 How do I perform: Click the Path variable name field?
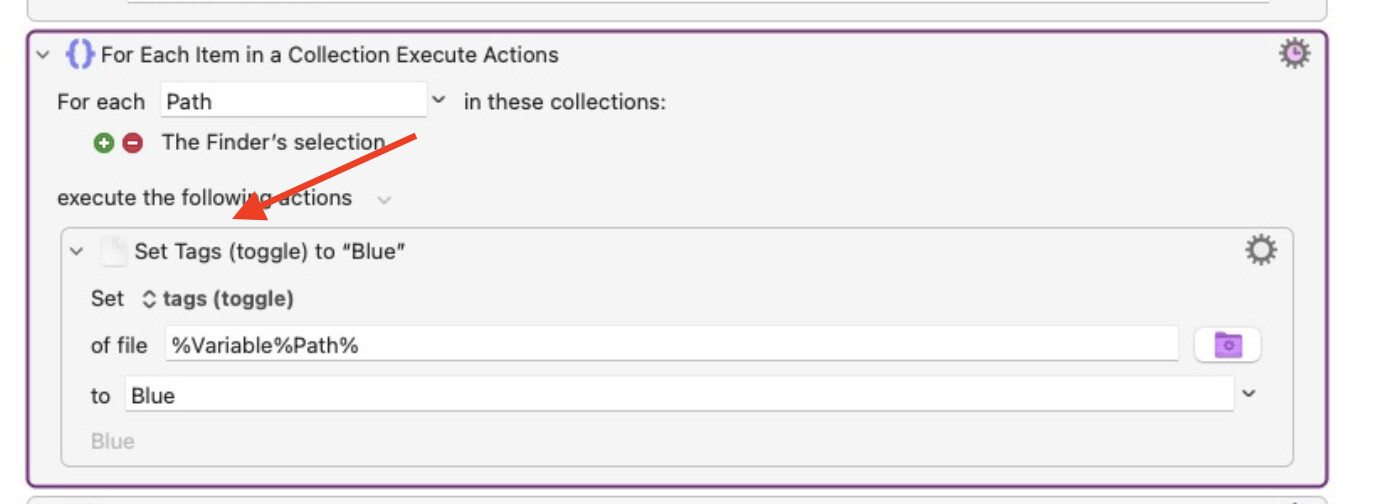292,101
